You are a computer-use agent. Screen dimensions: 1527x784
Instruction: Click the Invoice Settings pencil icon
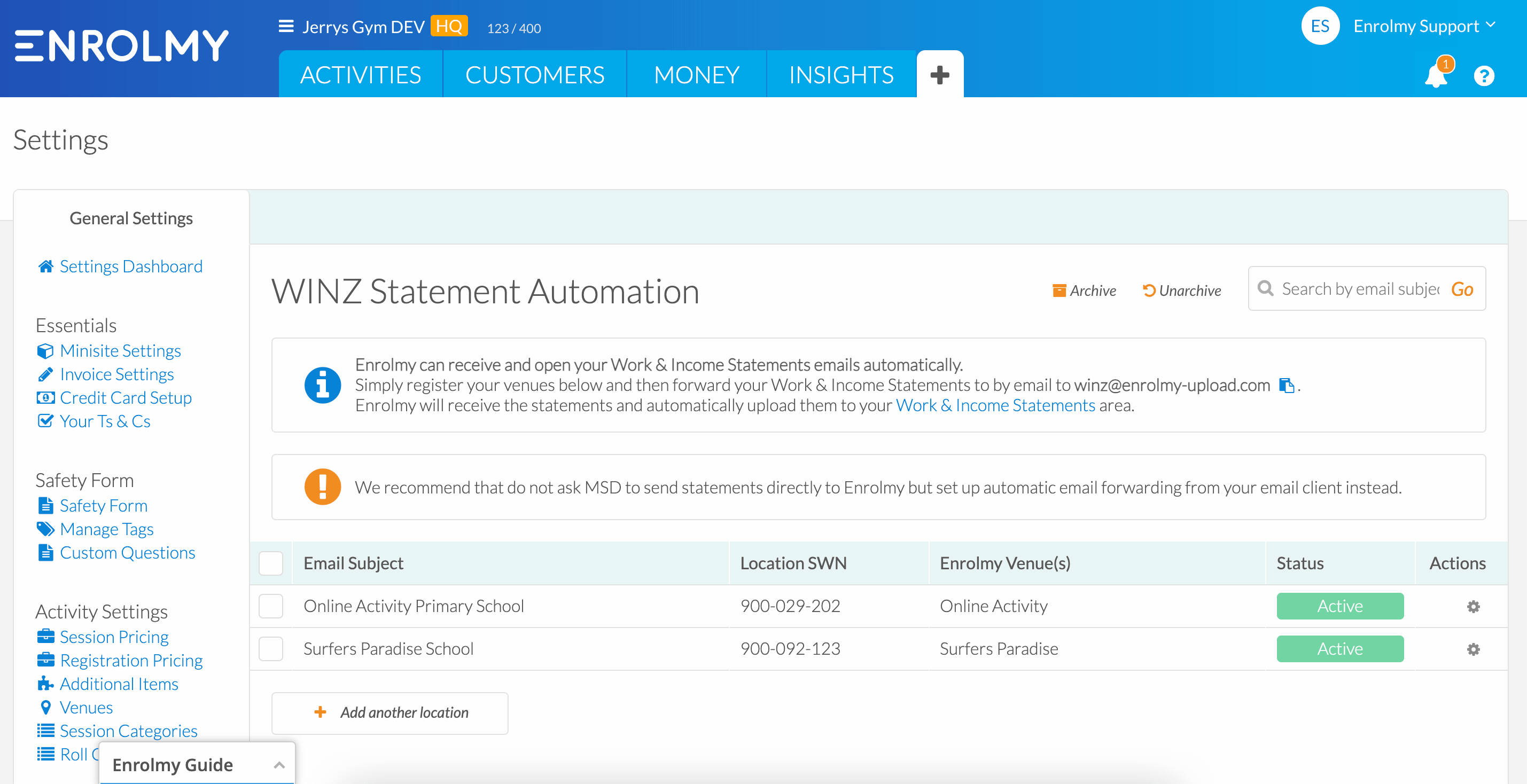click(45, 374)
